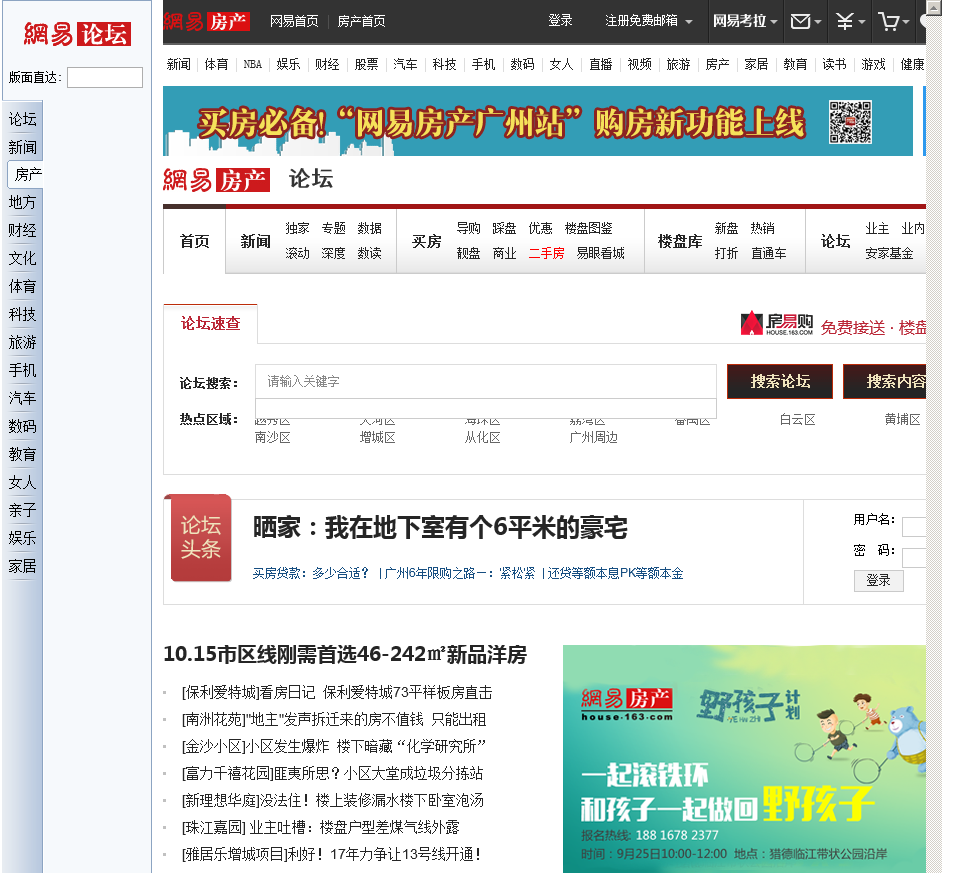Select 数码 in the left sidebar

pyautogui.click(x=23, y=427)
